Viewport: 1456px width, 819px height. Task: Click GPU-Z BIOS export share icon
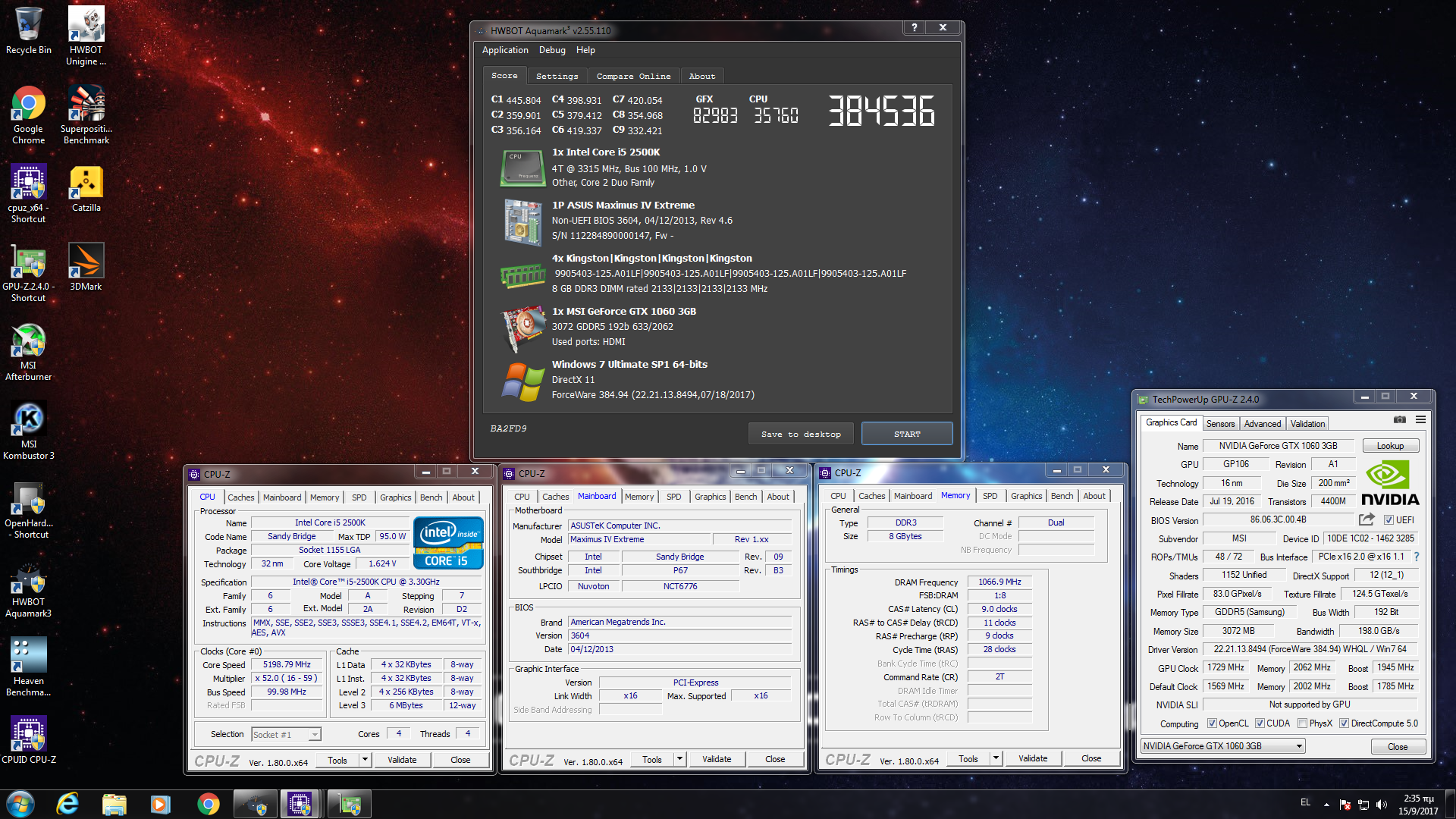click(x=1367, y=519)
